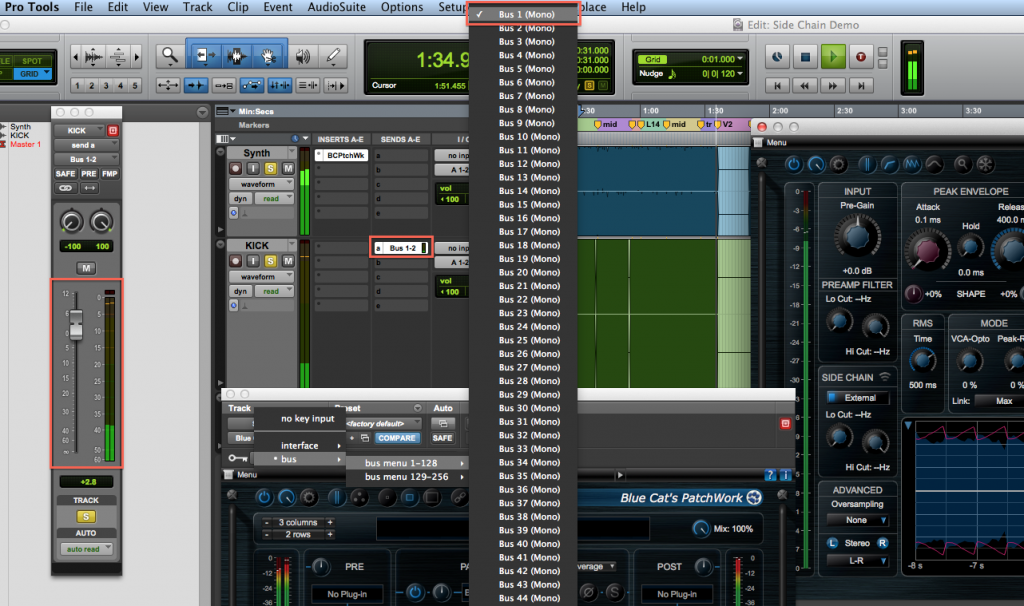Pick the Grabber hand tool
This screenshot has width=1024, height=606.
[x=268, y=56]
